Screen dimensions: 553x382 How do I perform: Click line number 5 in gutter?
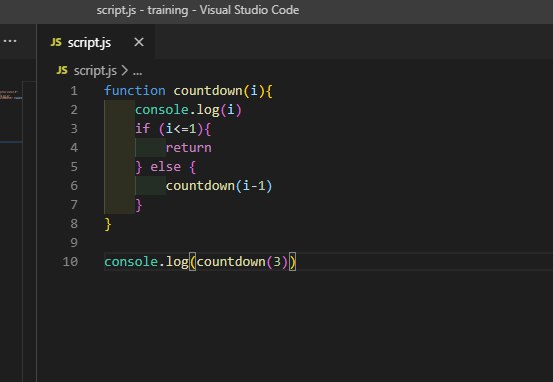click(74, 166)
